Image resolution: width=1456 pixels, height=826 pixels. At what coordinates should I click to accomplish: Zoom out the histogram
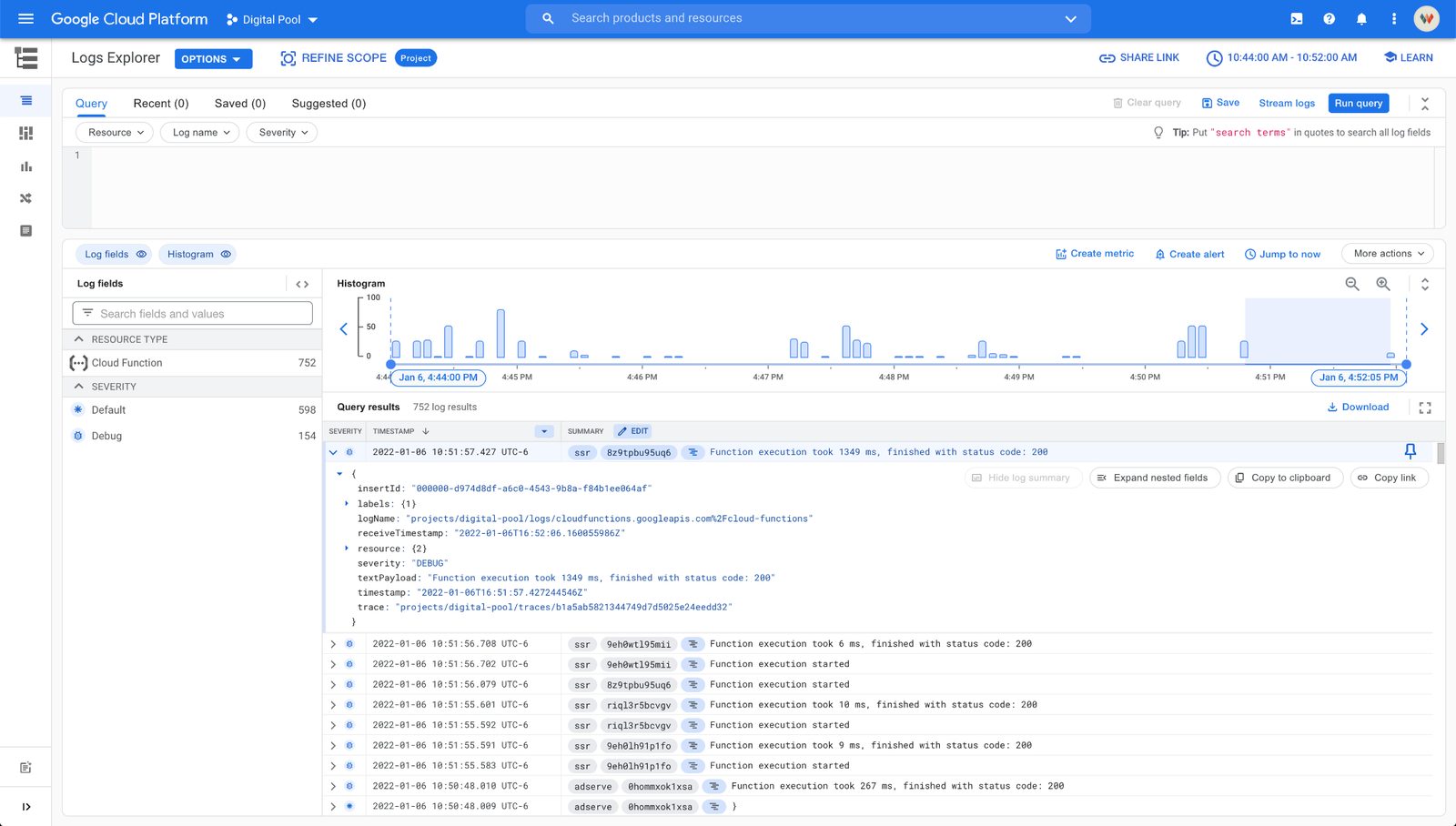tap(1352, 284)
